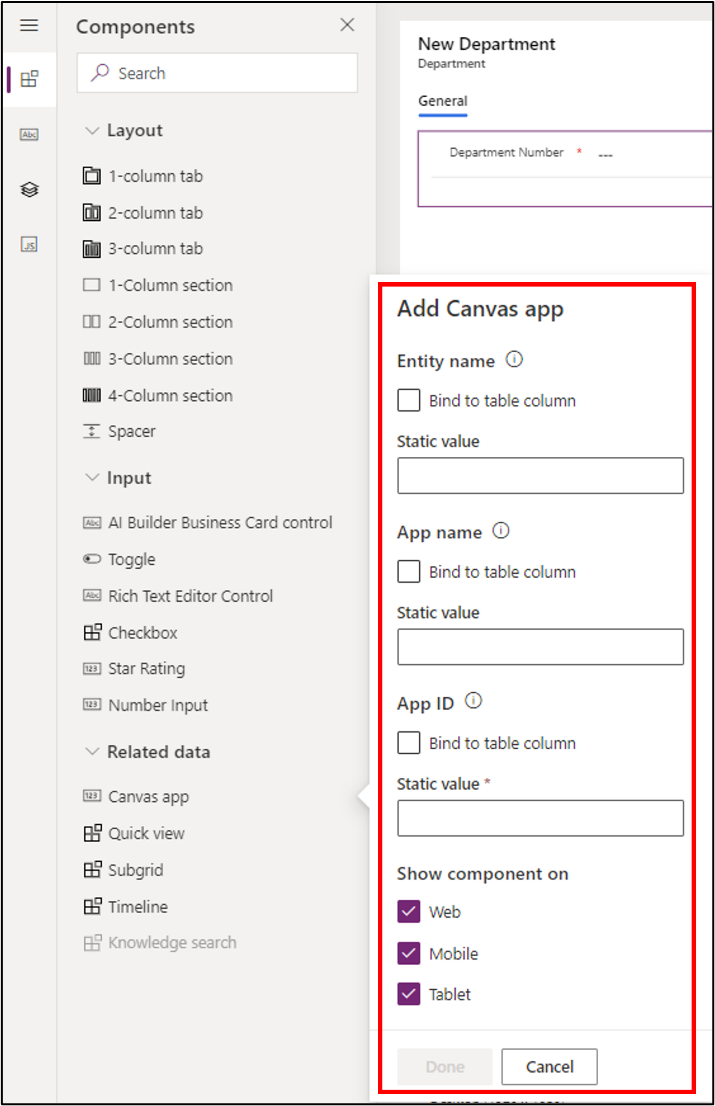Enable Bind to table column under Entity name
The width and height of the screenshot is (715, 1106).
408,399
